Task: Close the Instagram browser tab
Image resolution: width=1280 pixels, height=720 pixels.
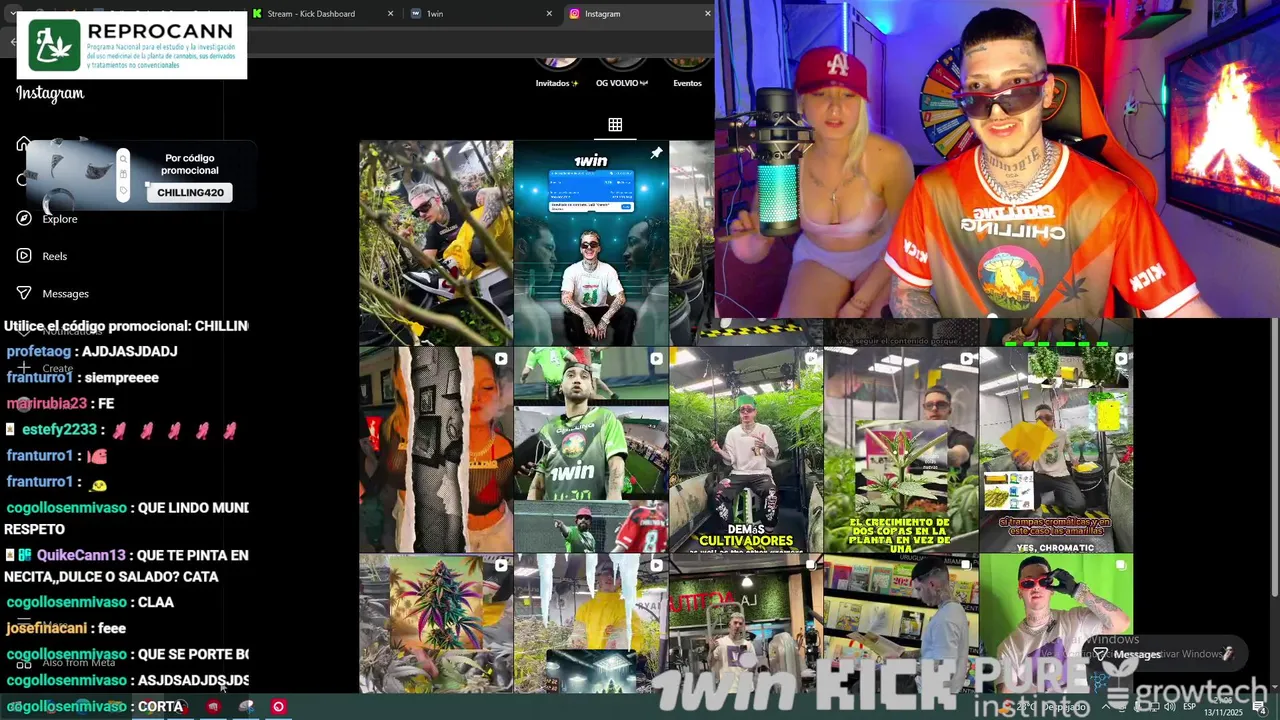Action: 707,14
